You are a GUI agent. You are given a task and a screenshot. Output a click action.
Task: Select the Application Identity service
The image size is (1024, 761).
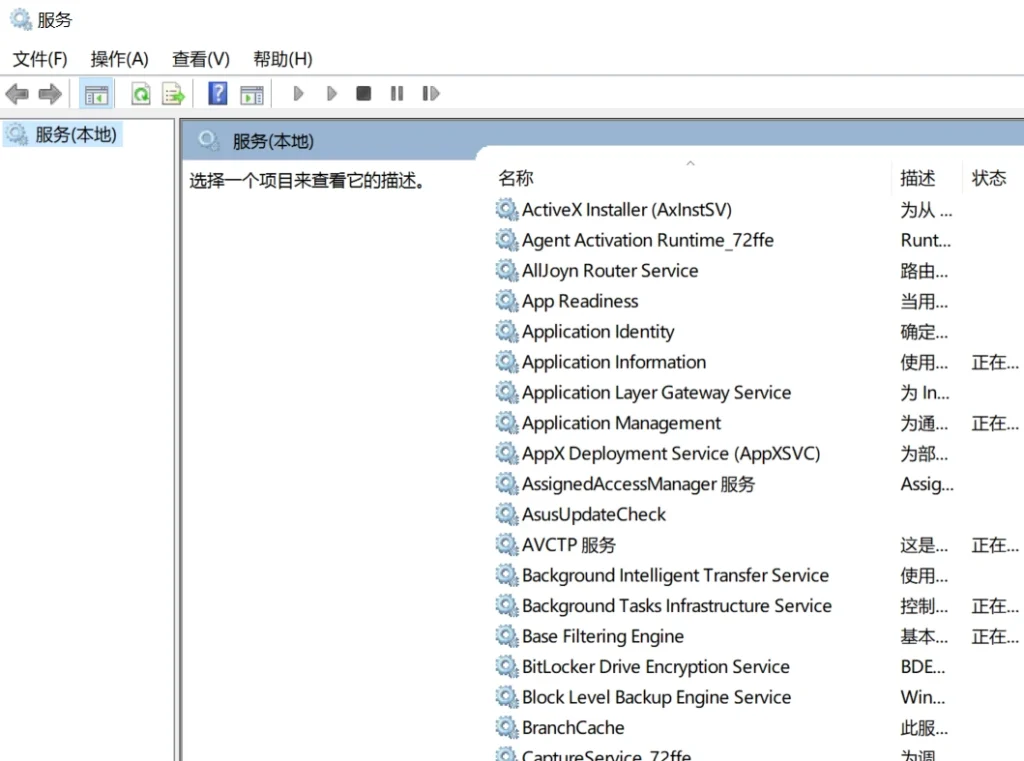click(x=598, y=332)
